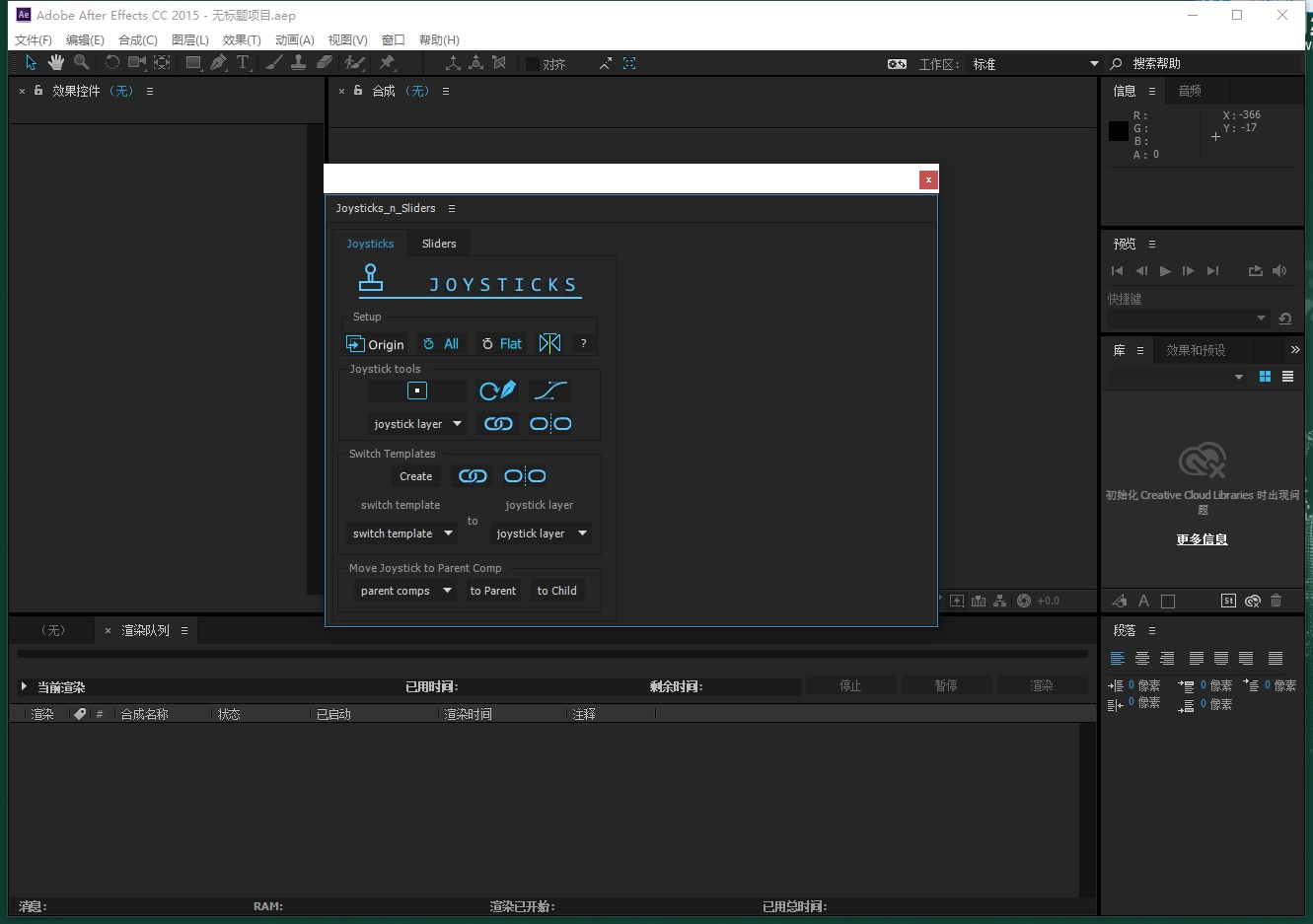Toggle the 对齐 snapping checkbox
Image resolution: width=1313 pixels, height=924 pixels.
click(533, 64)
